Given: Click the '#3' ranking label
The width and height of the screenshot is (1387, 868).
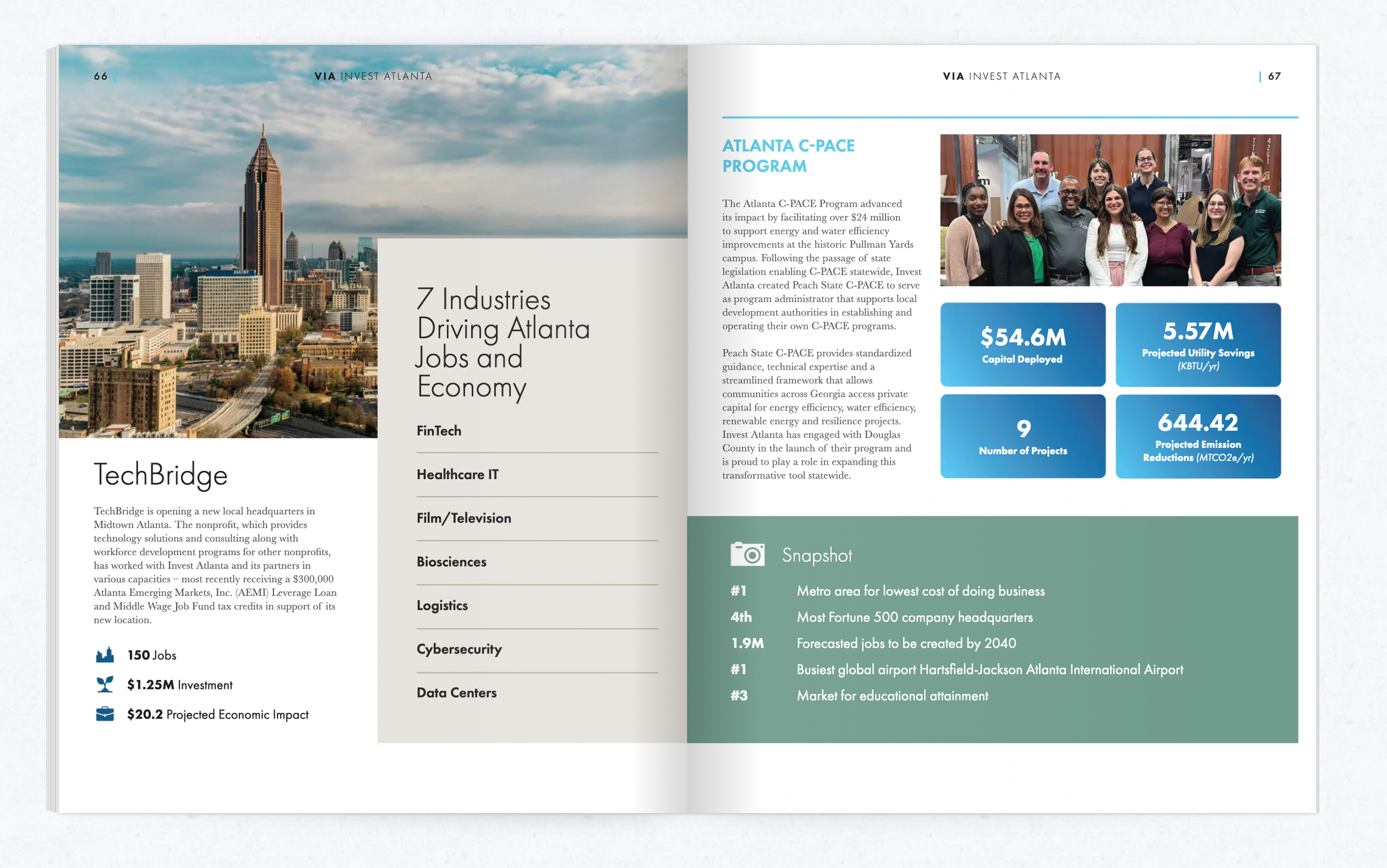Looking at the screenshot, I should pos(739,696).
